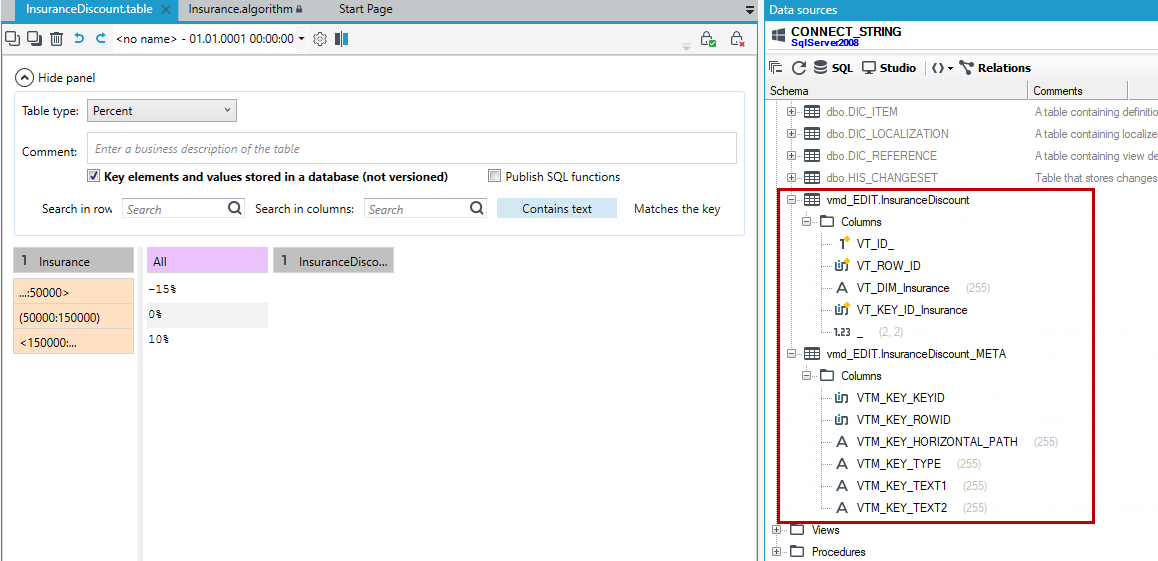Click the Search in columns field

[x=425, y=209]
